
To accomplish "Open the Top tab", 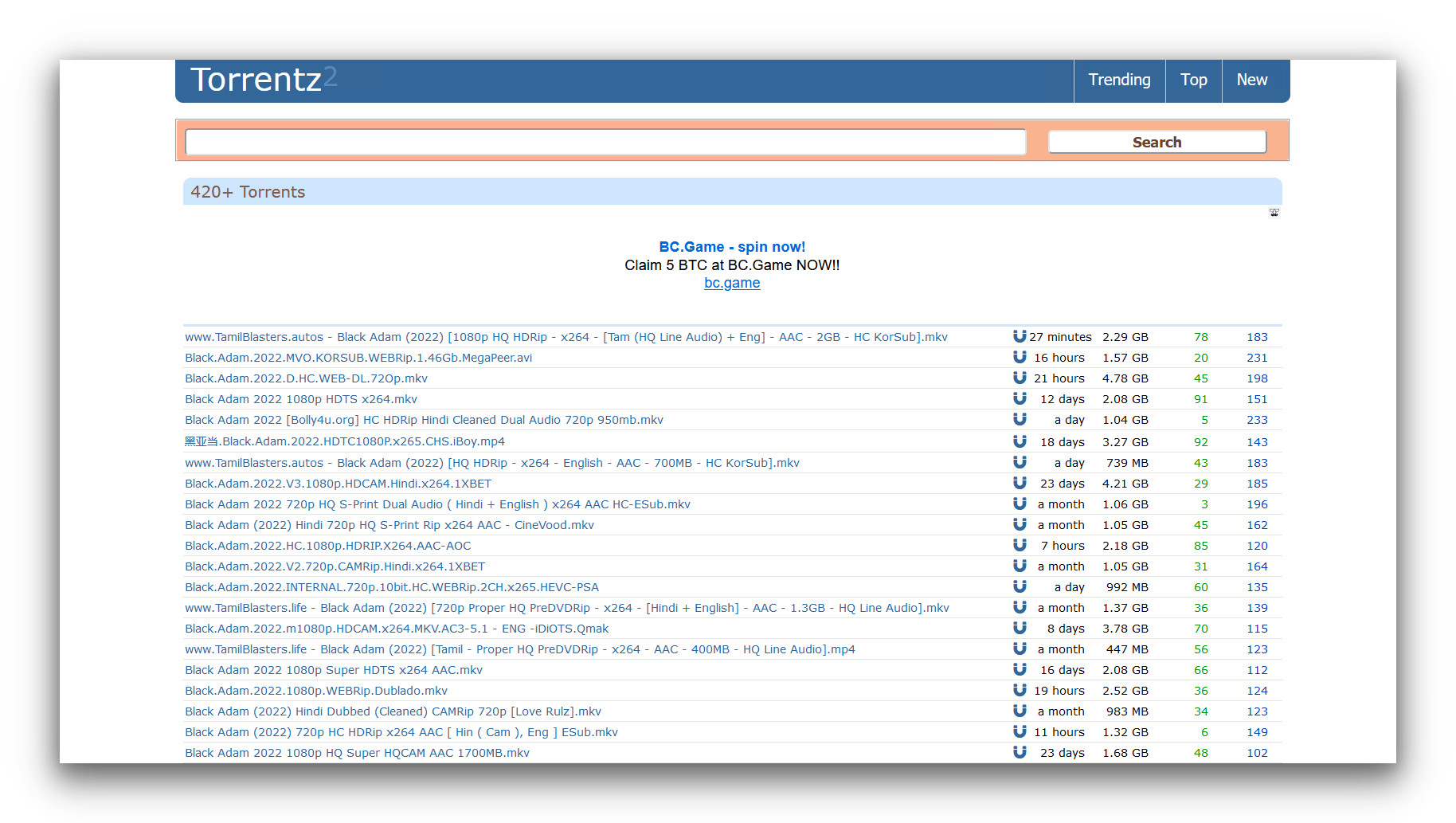I will [x=1193, y=80].
